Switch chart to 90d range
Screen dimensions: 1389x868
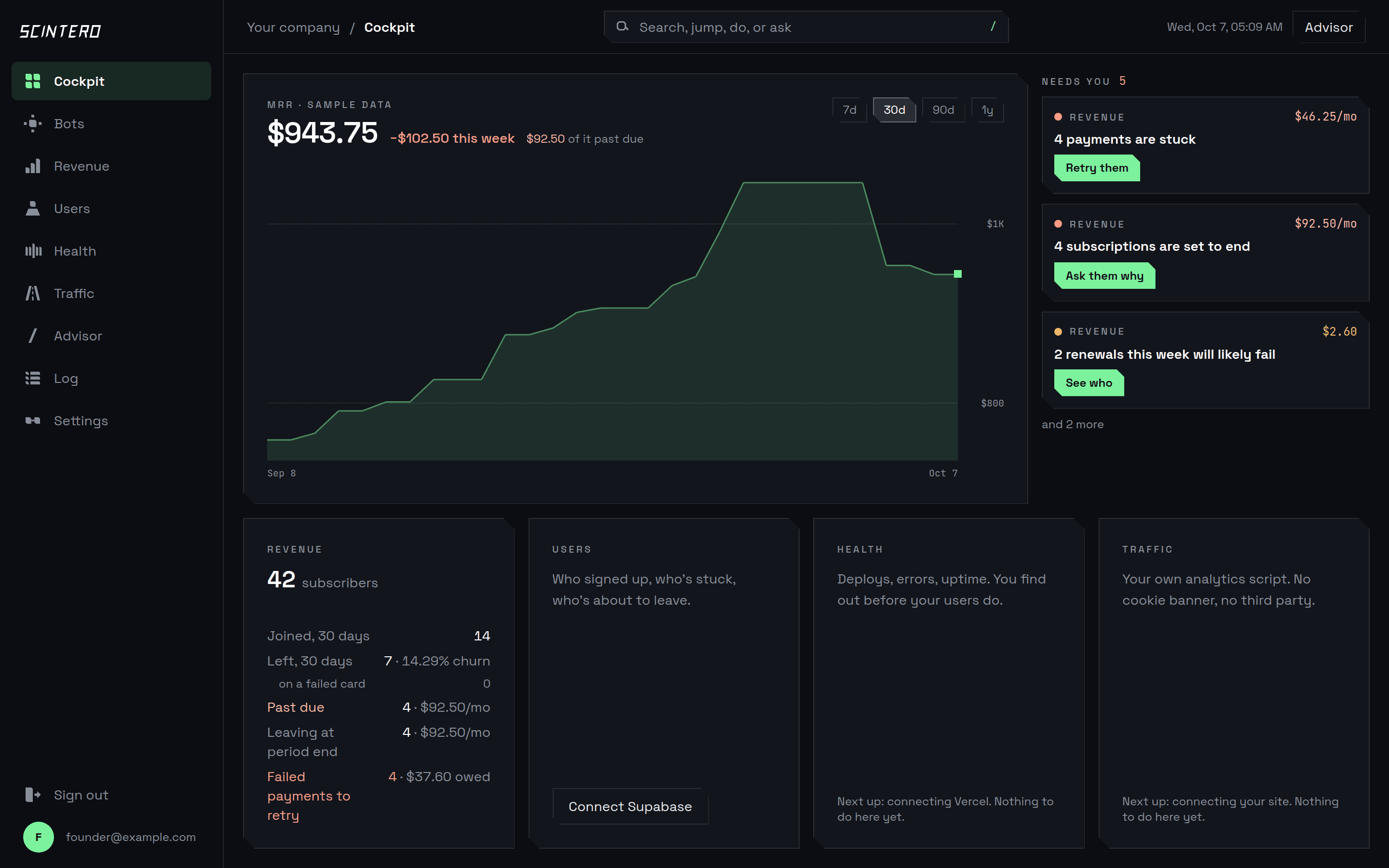tap(943, 109)
